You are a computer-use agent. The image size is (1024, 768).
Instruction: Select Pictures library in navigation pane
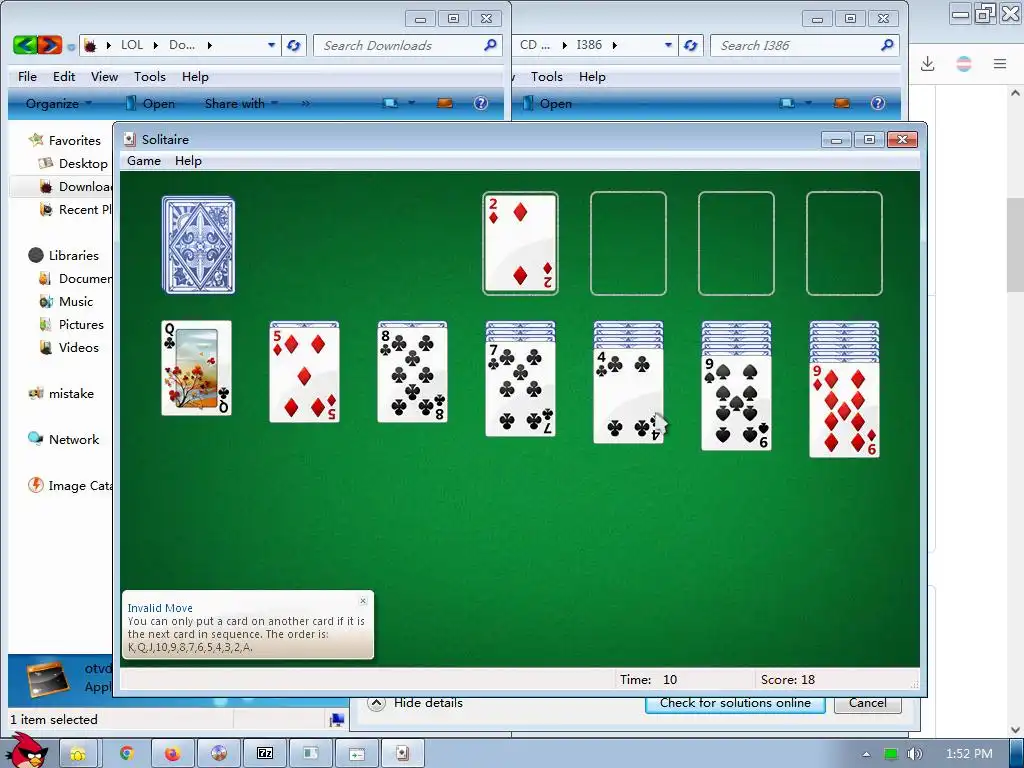[x=81, y=325]
